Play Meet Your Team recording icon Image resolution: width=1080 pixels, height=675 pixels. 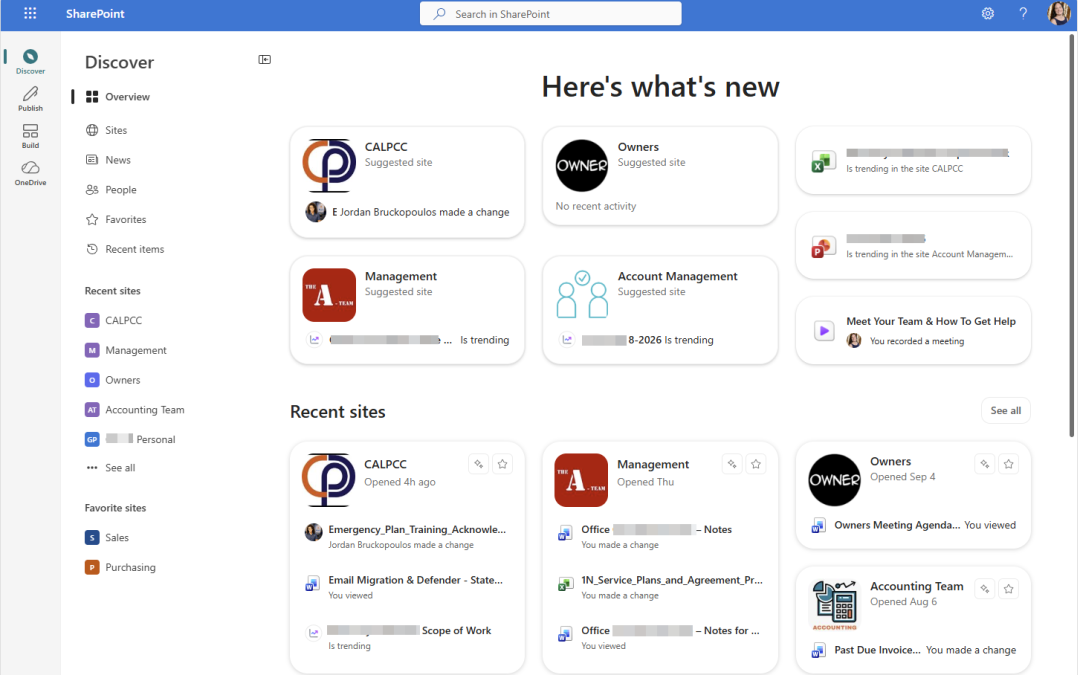824,331
